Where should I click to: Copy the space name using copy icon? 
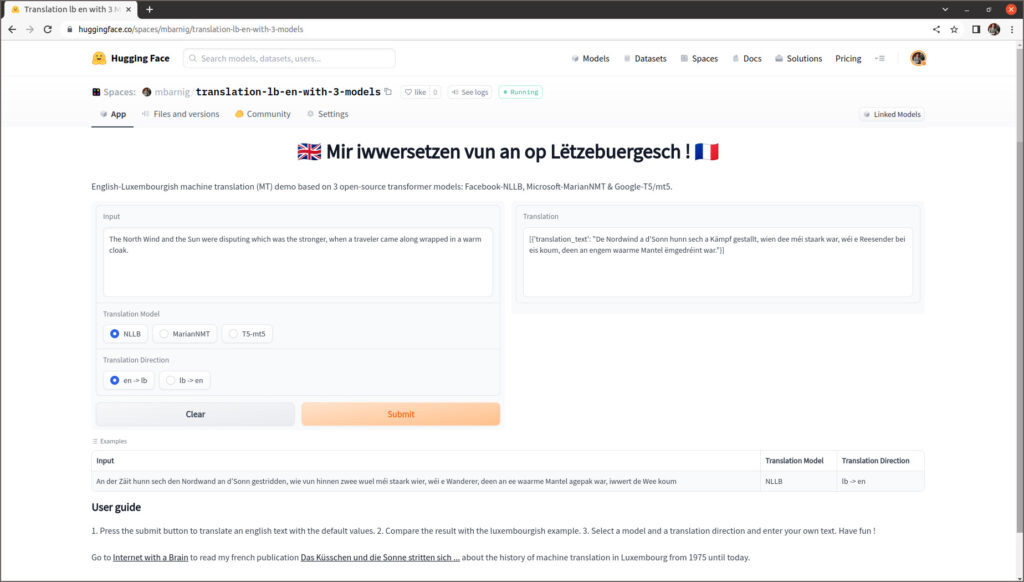coord(388,92)
